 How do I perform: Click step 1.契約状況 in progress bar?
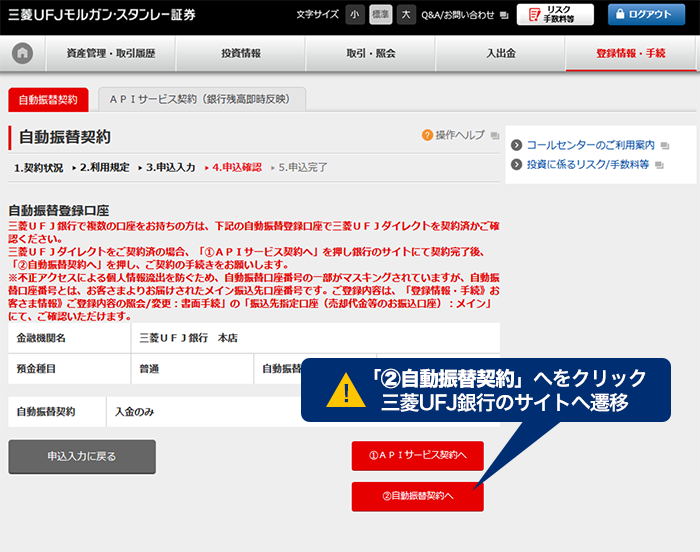click(38, 168)
